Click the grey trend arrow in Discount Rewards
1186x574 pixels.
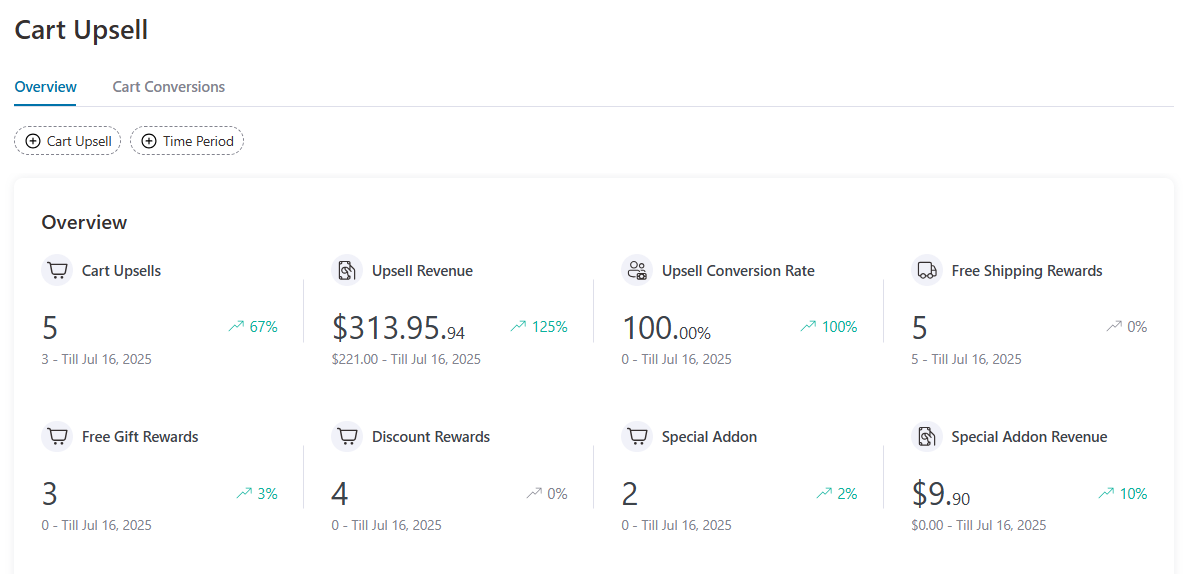tap(534, 493)
